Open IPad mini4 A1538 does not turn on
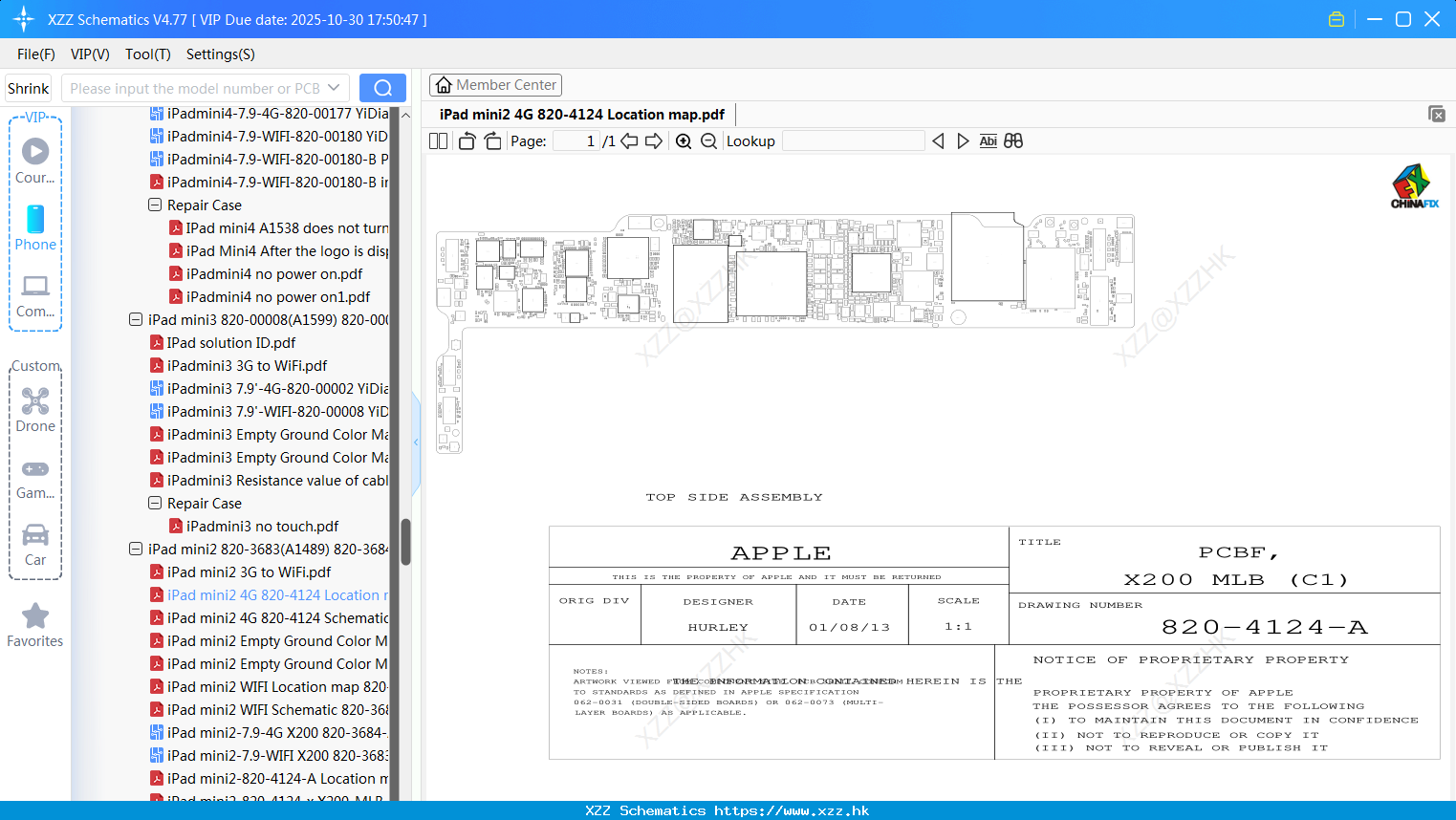1456x820 pixels. point(278,227)
